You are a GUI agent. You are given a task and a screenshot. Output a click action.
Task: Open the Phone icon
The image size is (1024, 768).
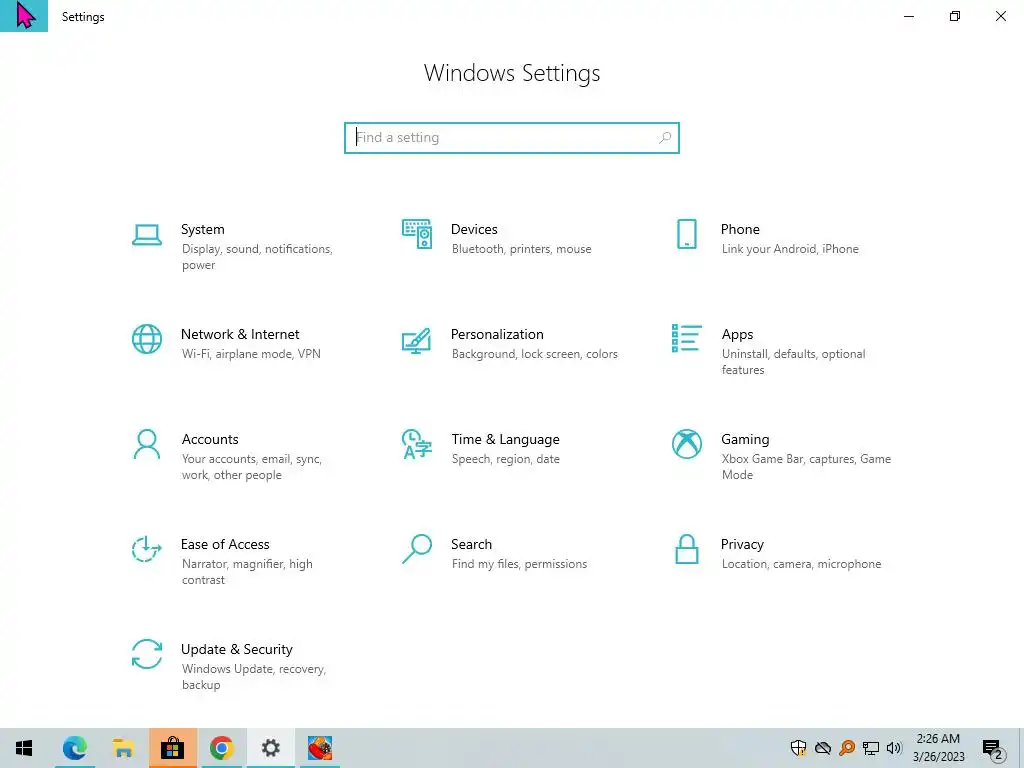pyautogui.click(x=686, y=234)
